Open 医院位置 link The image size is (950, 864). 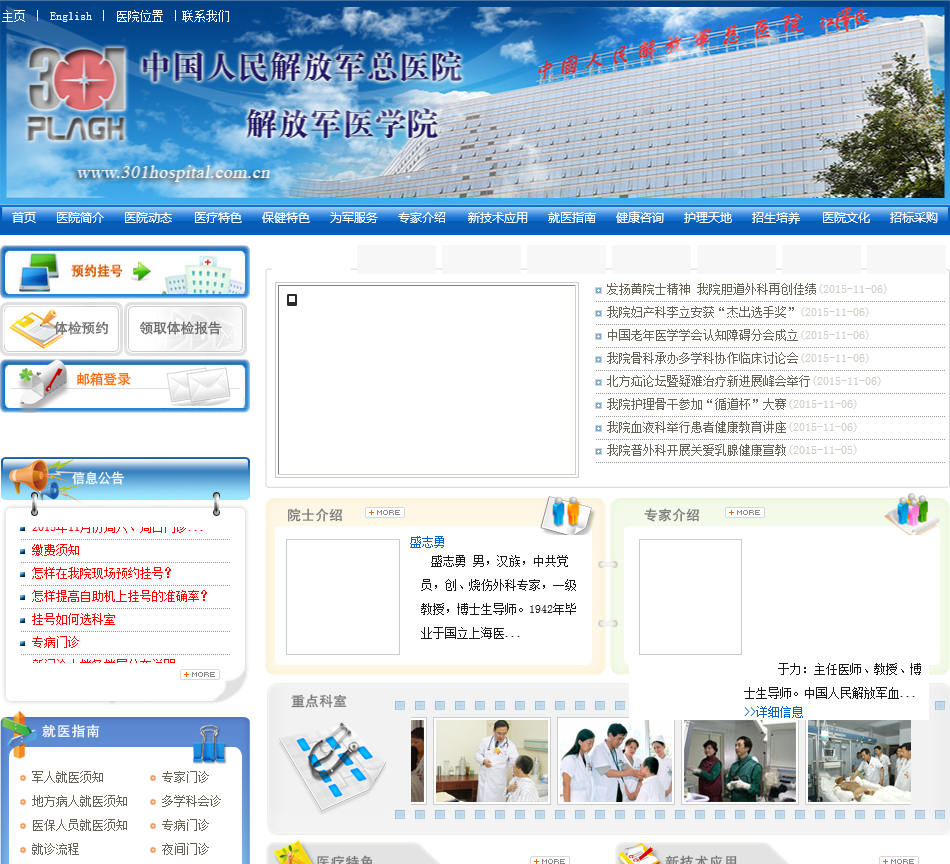[139, 16]
